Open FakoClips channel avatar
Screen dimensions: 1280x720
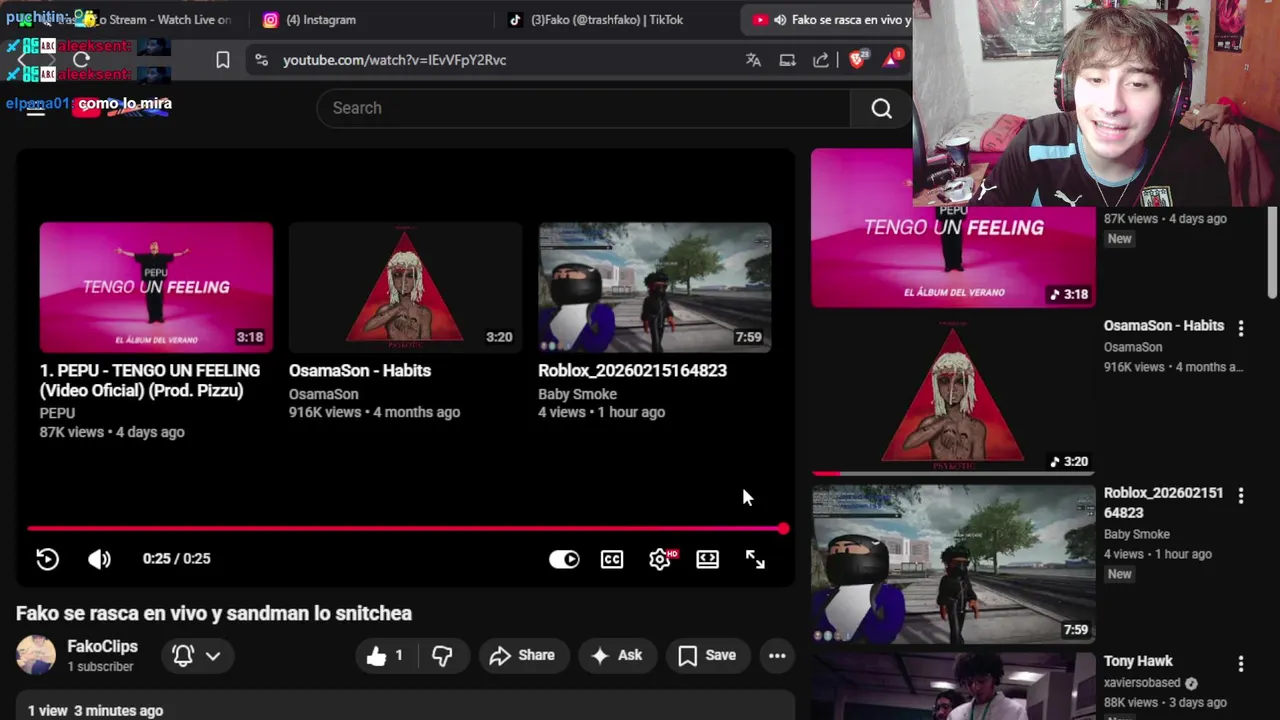[x=36, y=655]
